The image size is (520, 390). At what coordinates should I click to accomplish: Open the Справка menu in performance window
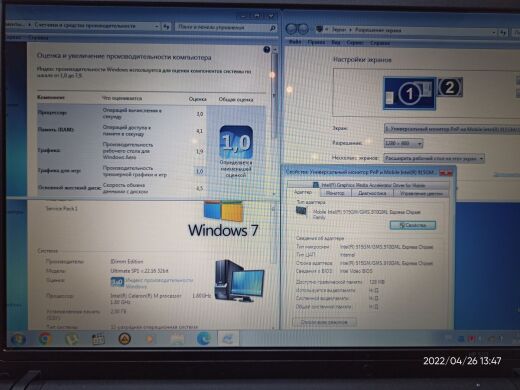tap(38, 38)
